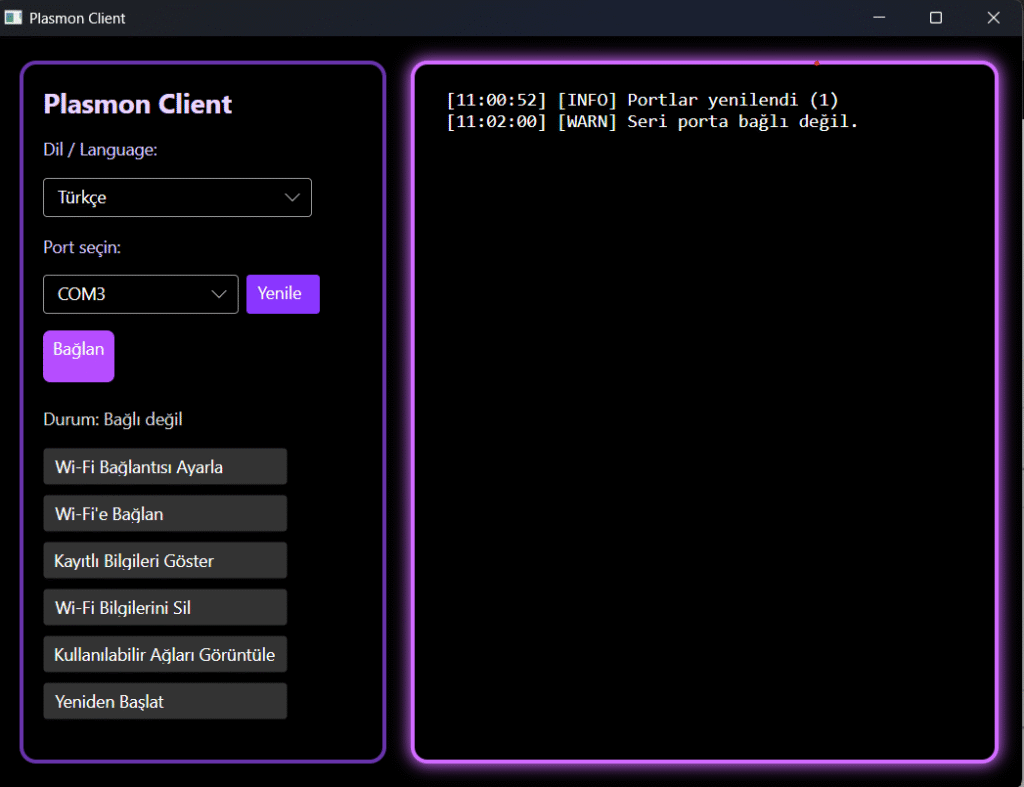Close the Plasmon Client window

(993, 18)
